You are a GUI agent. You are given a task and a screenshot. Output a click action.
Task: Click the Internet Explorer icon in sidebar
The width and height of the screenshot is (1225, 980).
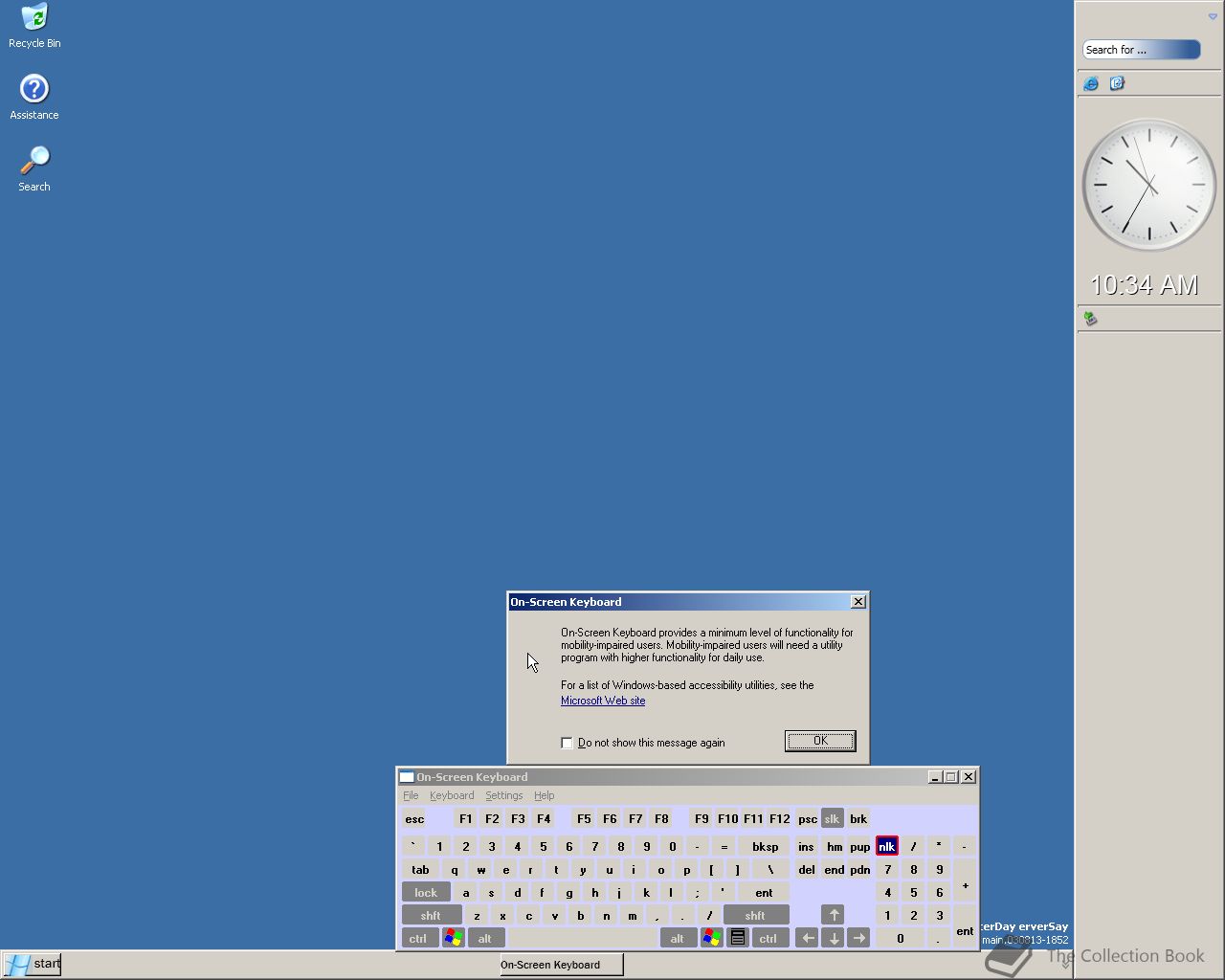tap(1091, 83)
